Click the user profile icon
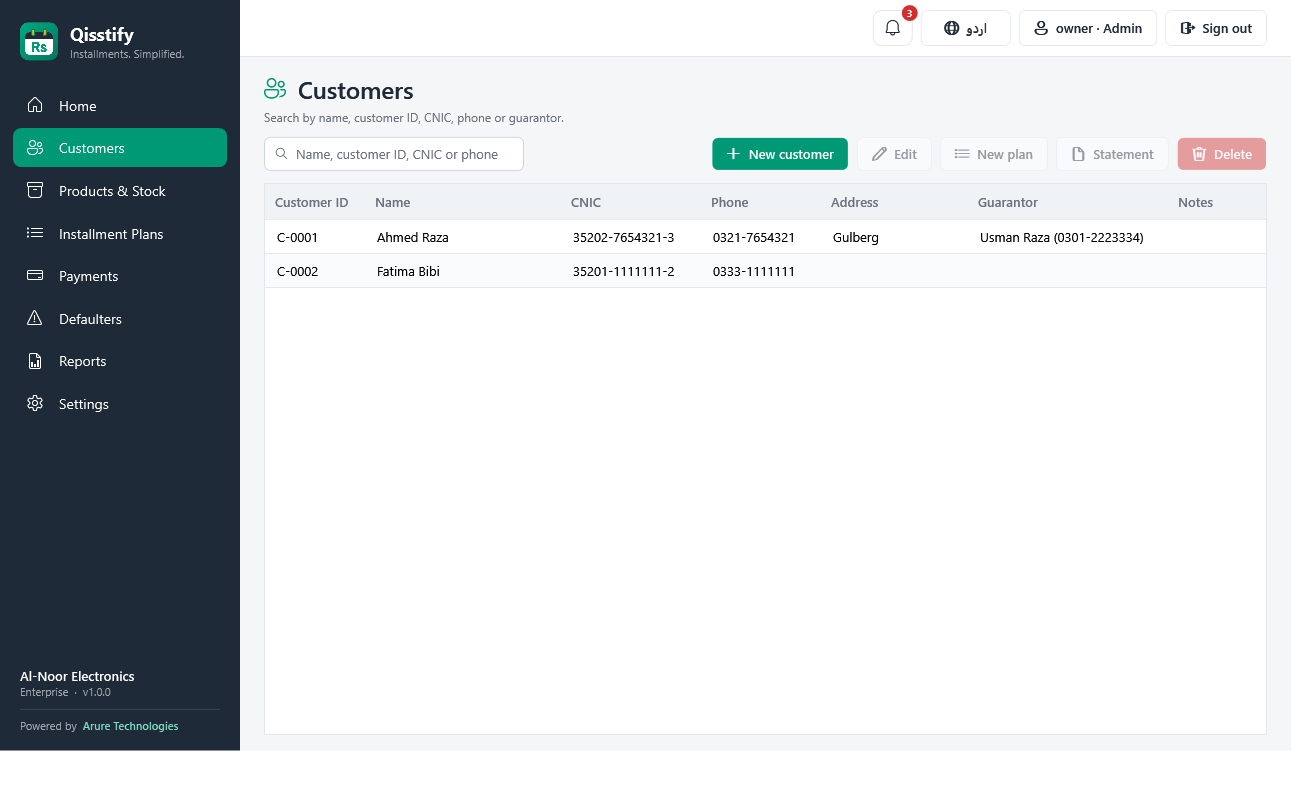Screen dimensions: 1304x786 (x=1041, y=28)
